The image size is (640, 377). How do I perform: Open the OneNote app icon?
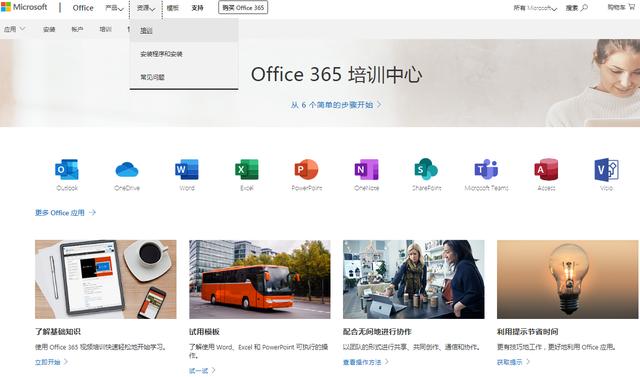click(367, 169)
